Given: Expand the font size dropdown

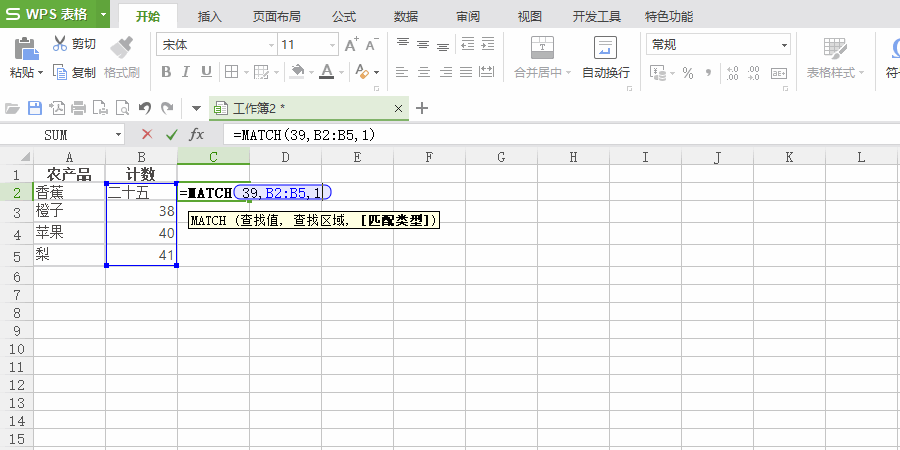Looking at the screenshot, I should 332,45.
